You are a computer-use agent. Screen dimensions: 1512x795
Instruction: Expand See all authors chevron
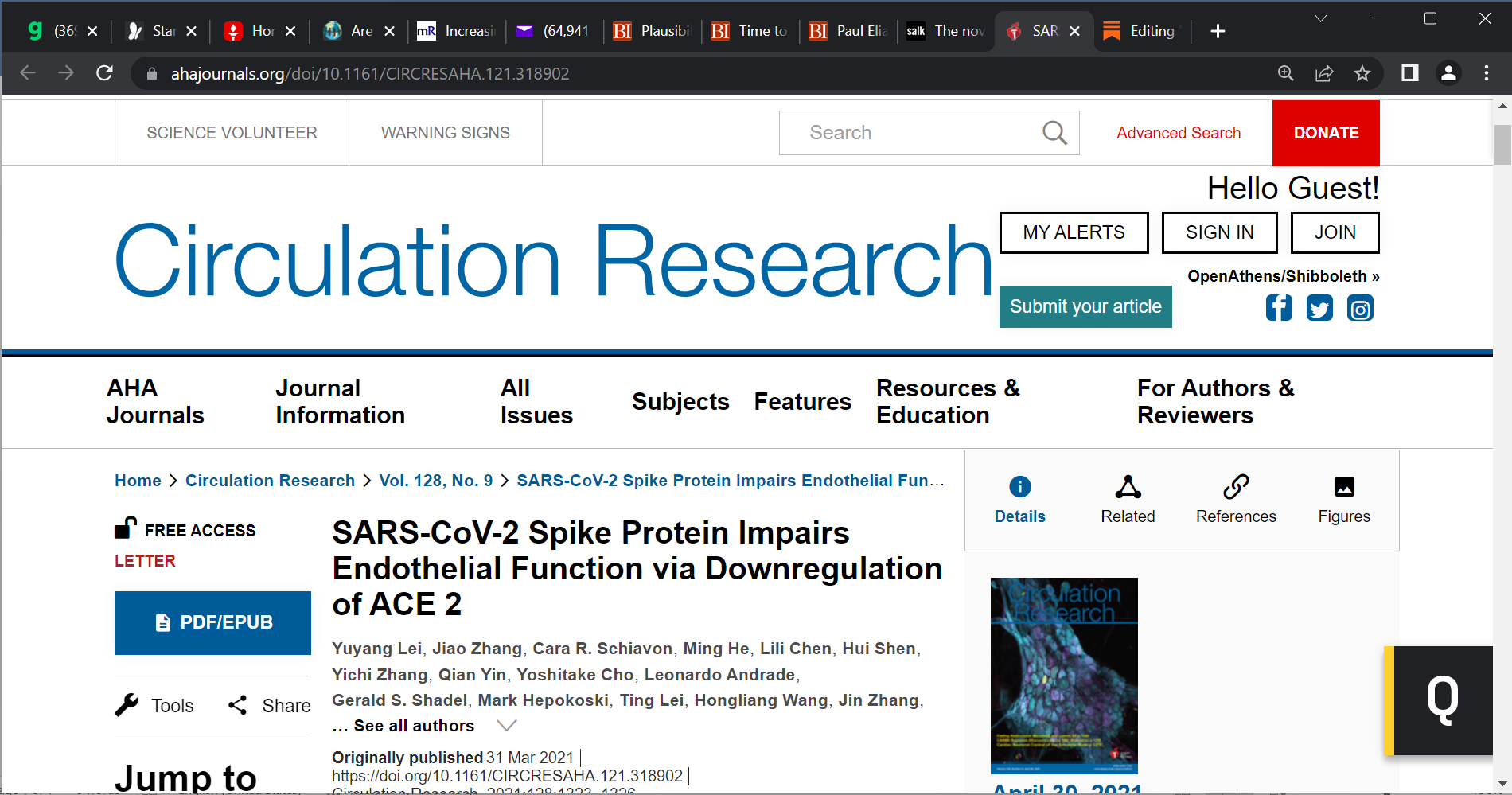click(507, 726)
